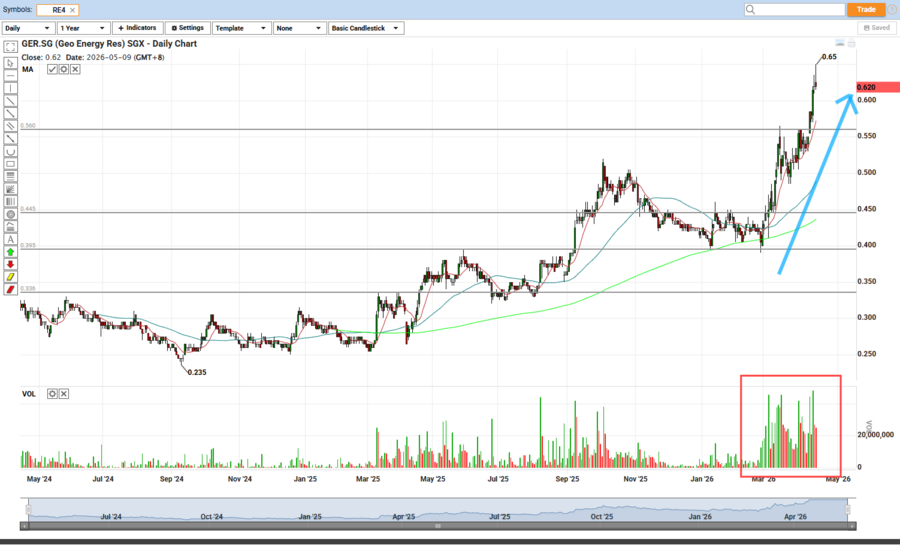Select the vertical line drawing tool
The image size is (900, 545).
10,88
